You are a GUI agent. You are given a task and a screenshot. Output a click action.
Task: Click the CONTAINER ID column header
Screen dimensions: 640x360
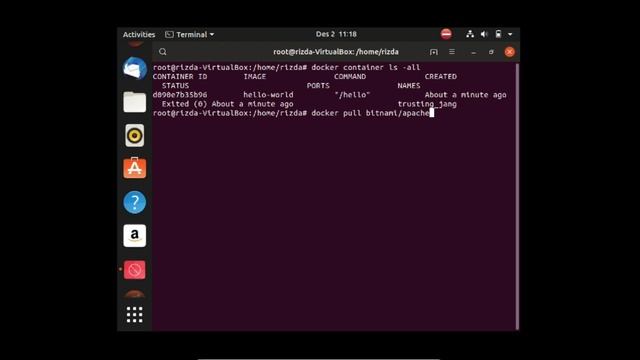pos(180,76)
